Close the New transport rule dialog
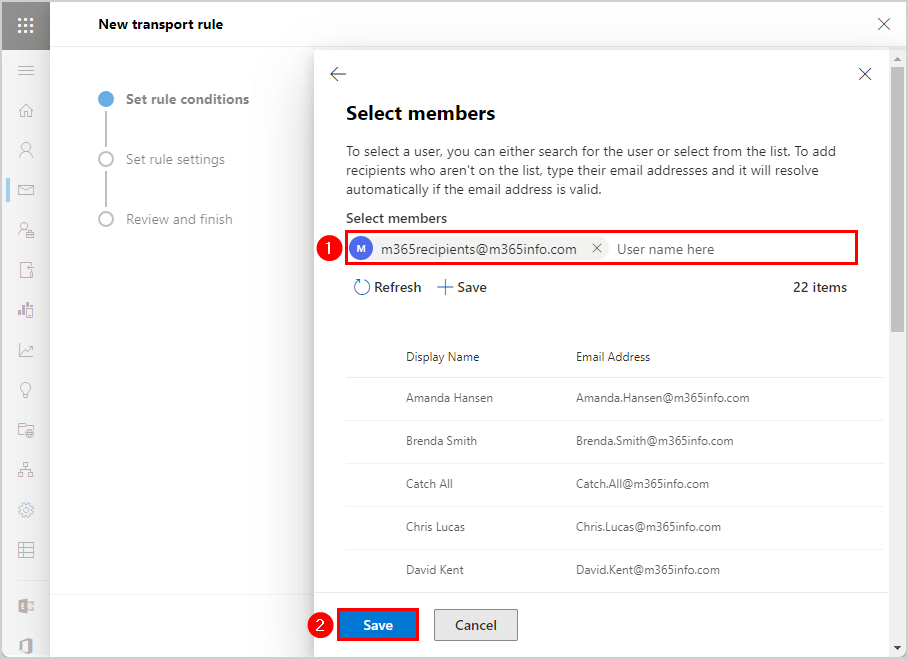 (884, 24)
